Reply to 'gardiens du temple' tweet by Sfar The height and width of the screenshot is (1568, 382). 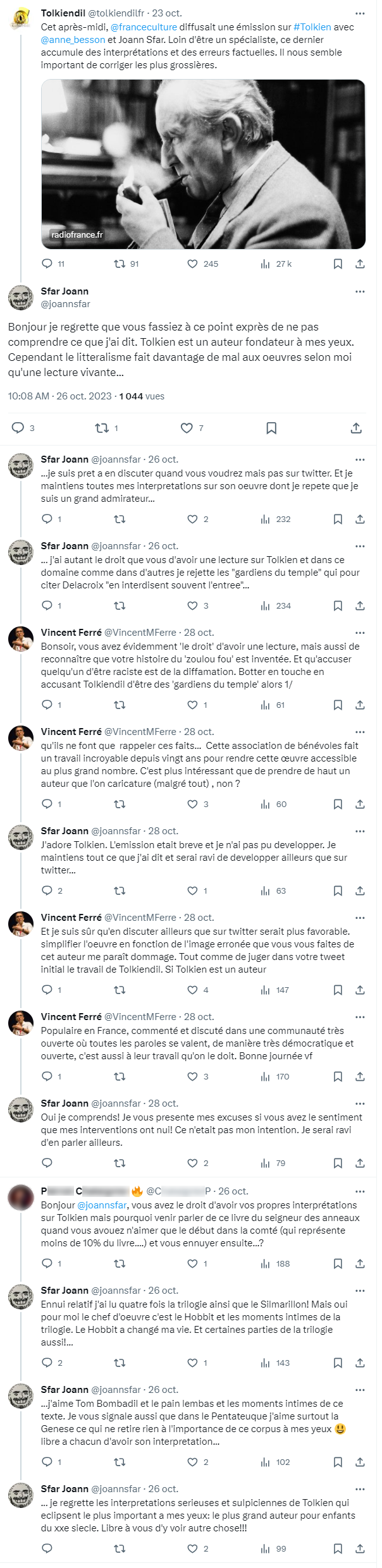(x=47, y=605)
